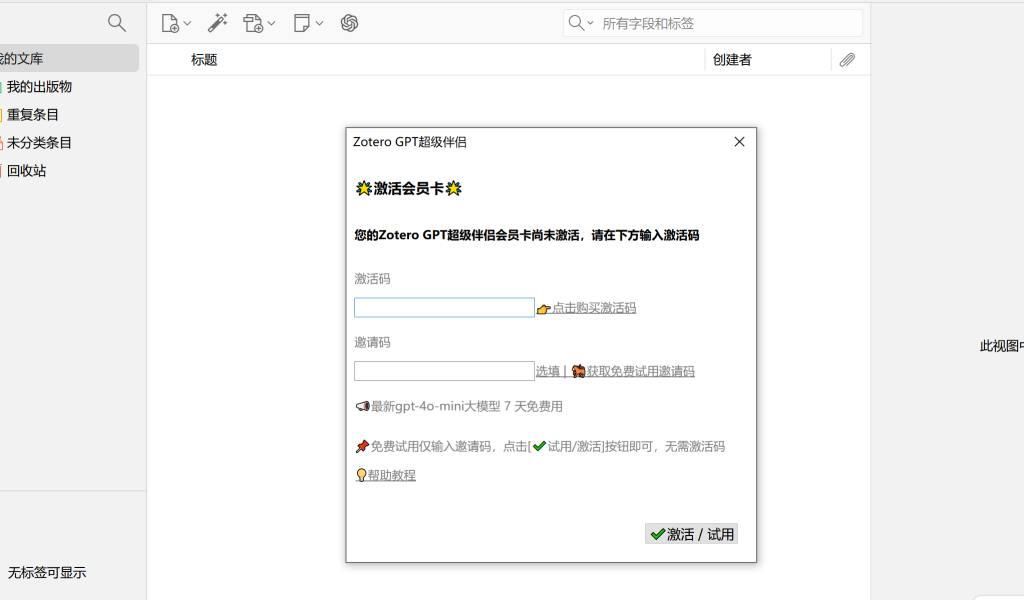Screen dimensions: 1024x600
Task: Open the search mode dropdown magnifier
Action: tap(581, 24)
